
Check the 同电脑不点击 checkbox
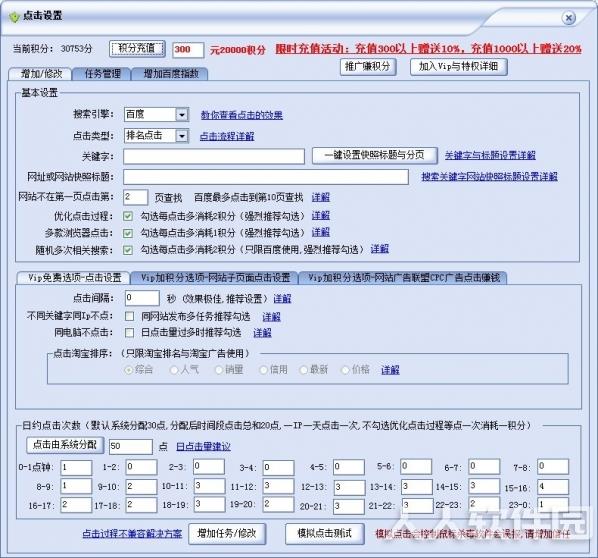[x=130, y=333]
